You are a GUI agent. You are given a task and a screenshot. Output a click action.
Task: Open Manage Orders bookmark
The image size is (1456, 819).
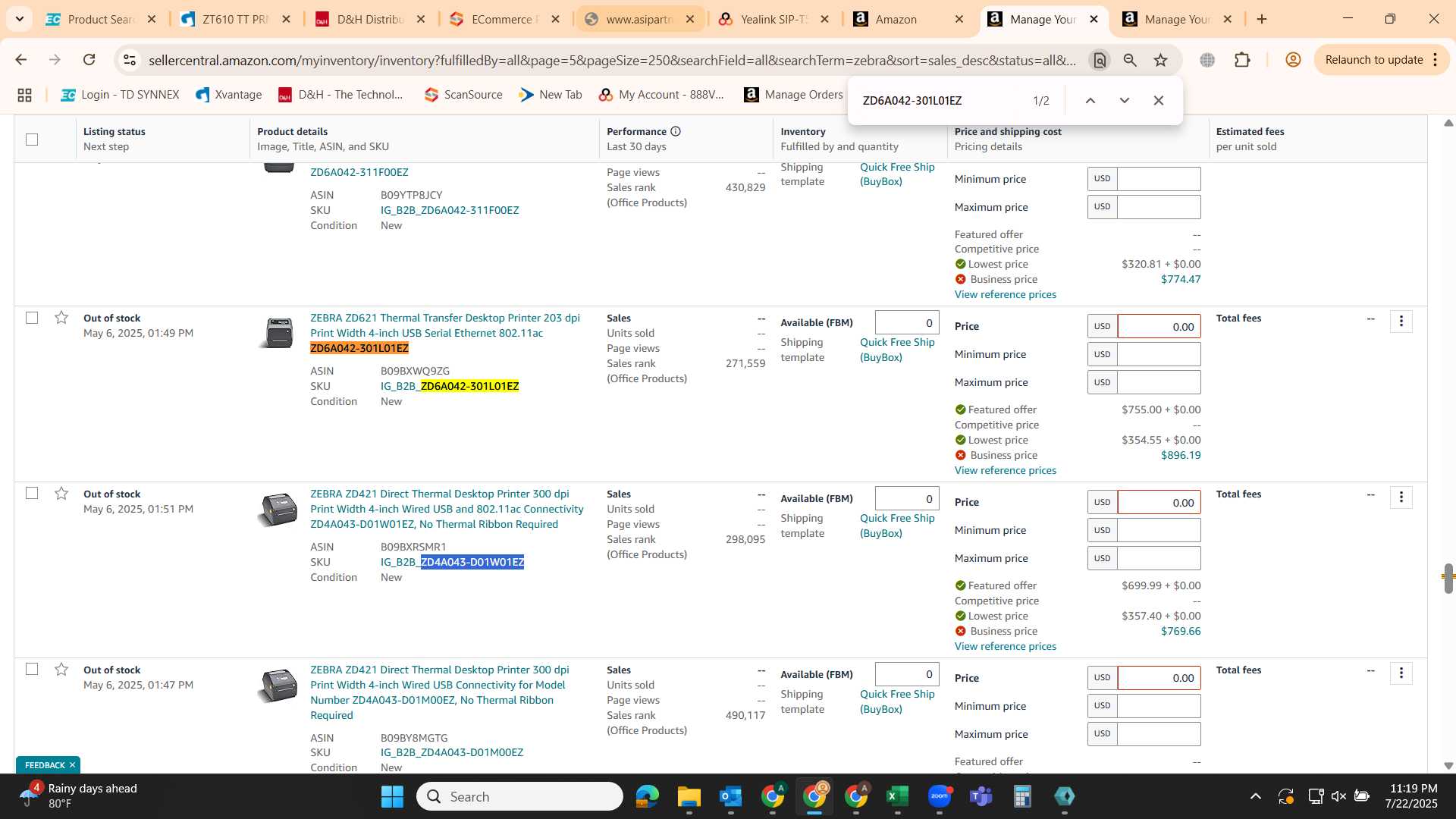794,95
